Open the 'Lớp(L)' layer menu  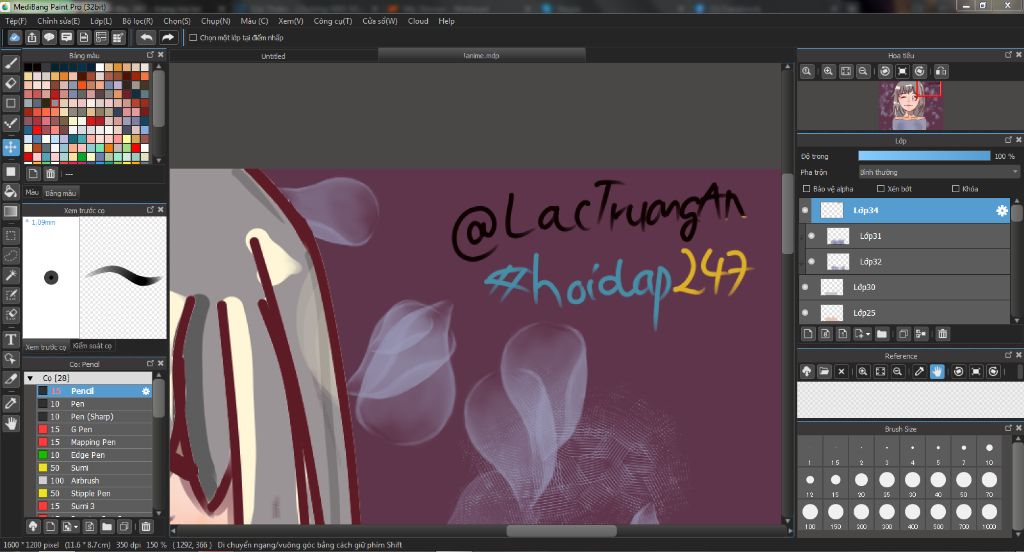click(x=101, y=21)
